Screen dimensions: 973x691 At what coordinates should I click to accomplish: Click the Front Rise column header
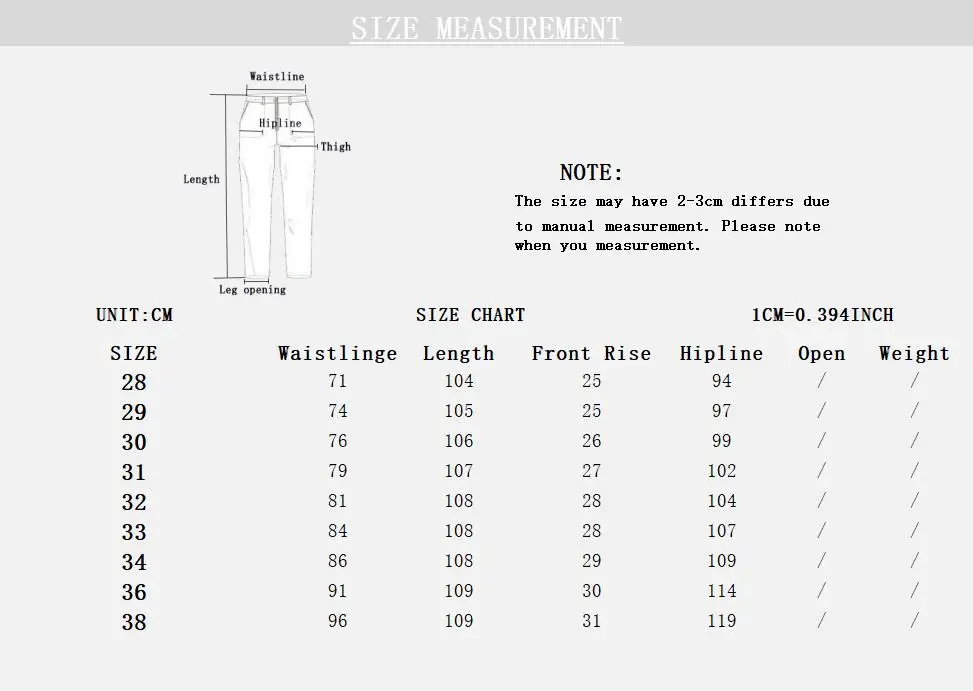pyautogui.click(x=591, y=354)
